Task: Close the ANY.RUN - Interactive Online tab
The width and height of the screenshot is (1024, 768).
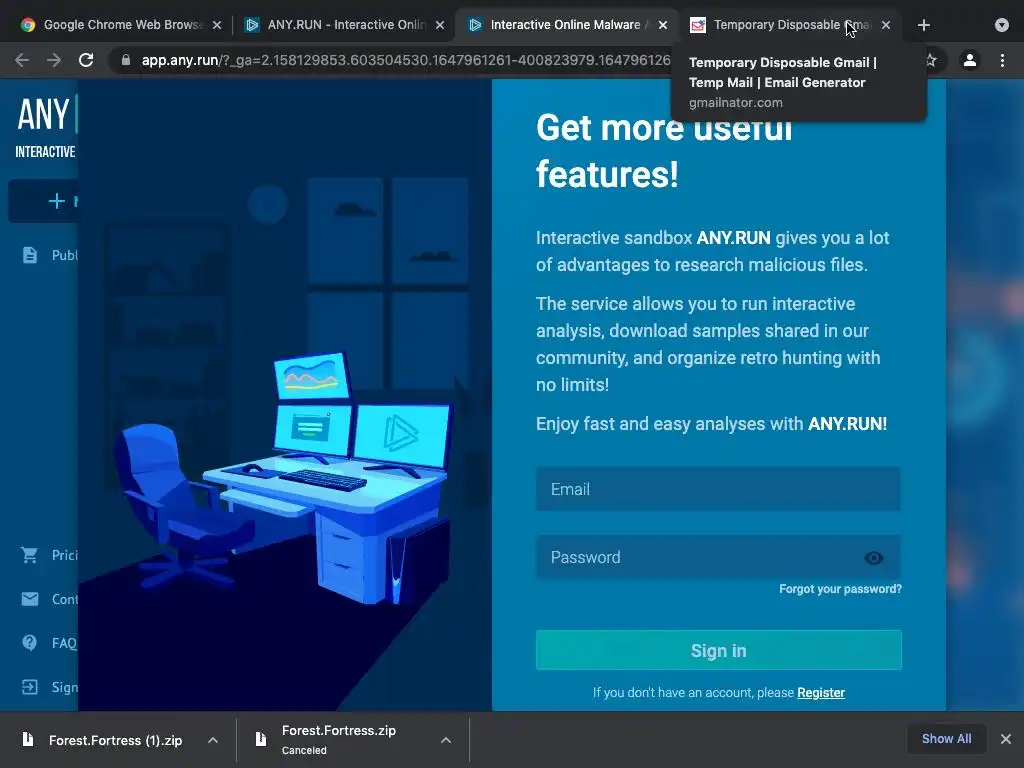Action: (440, 25)
